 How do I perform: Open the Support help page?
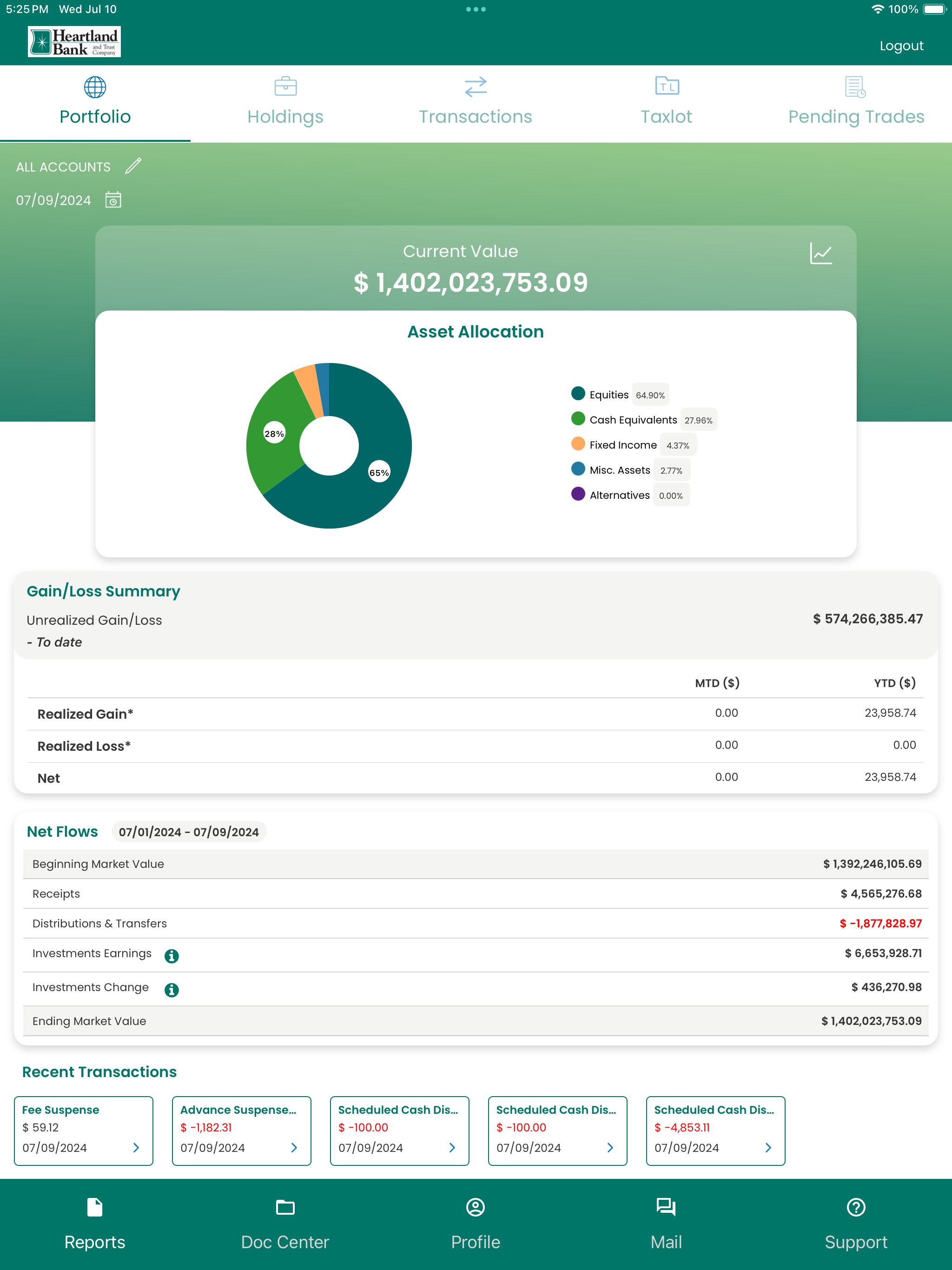855,1224
